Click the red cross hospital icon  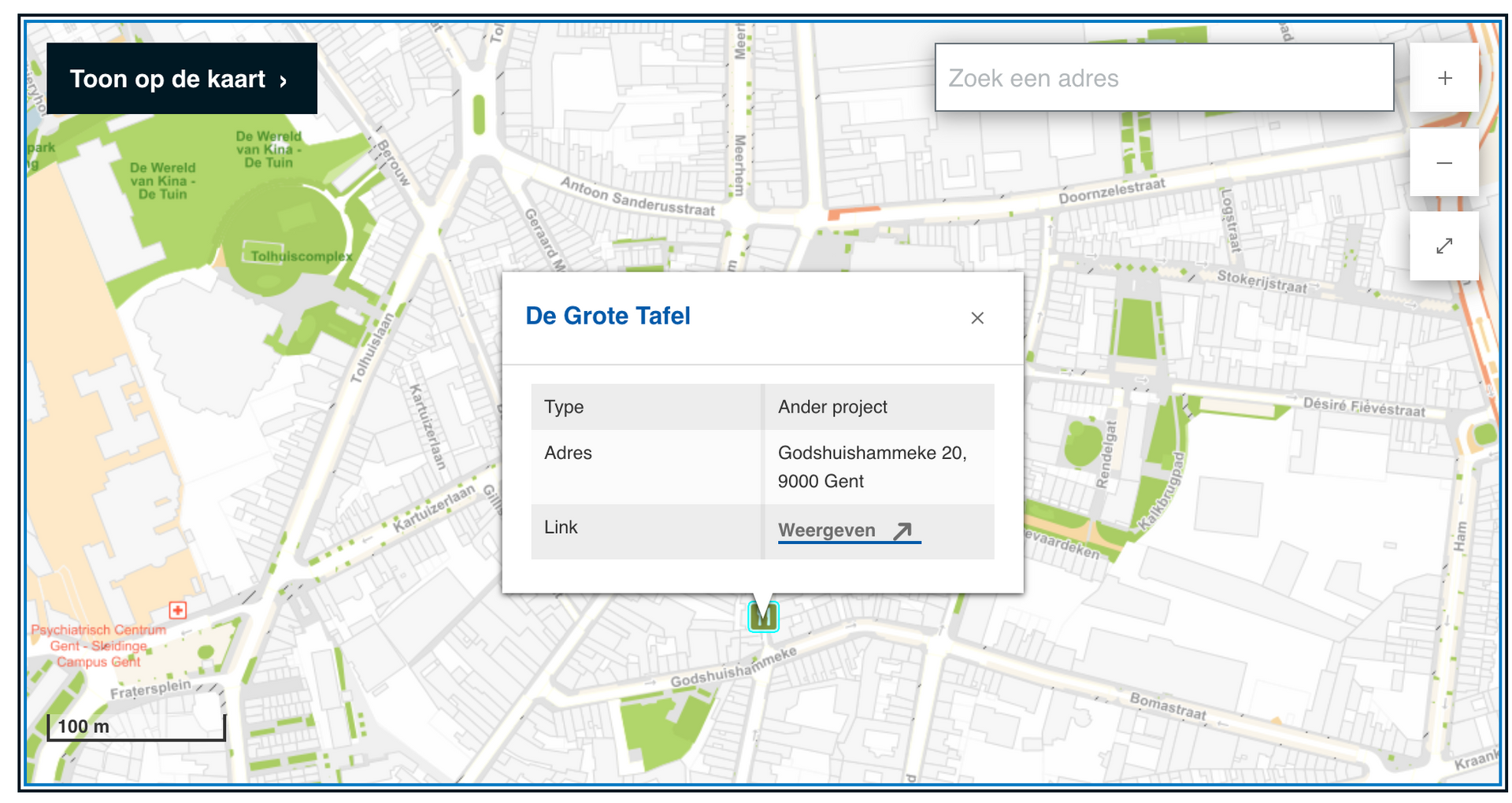178,610
